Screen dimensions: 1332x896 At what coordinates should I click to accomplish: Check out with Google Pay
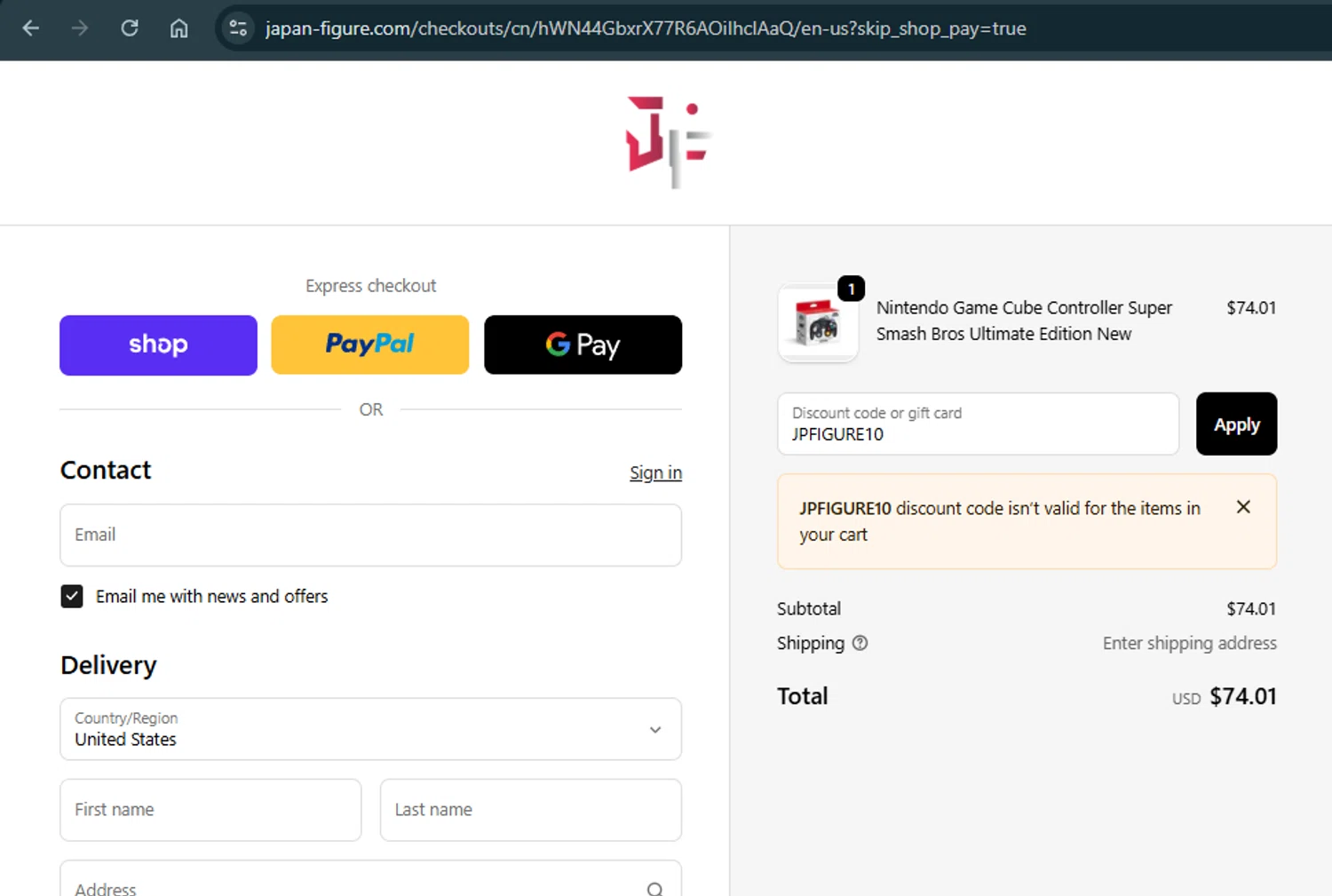(x=583, y=345)
